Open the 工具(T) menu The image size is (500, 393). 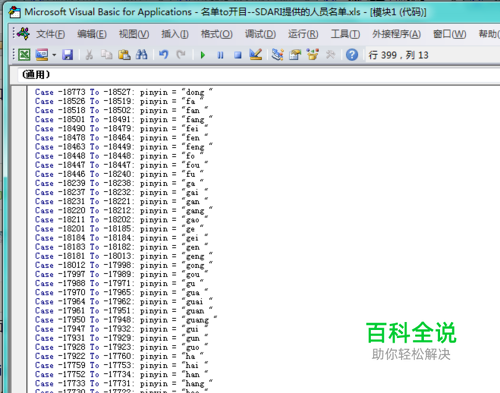pyautogui.click(x=345, y=34)
